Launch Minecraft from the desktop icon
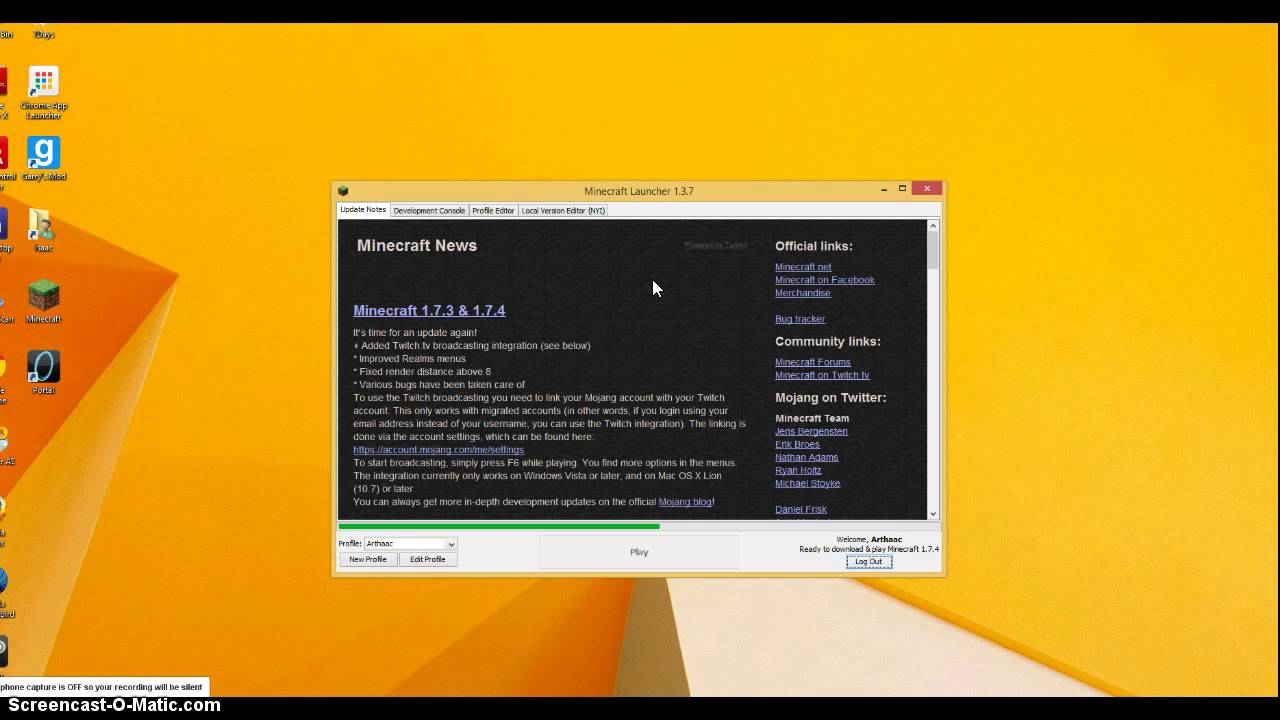The height and width of the screenshot is (720, 1280). pos(43,302)
